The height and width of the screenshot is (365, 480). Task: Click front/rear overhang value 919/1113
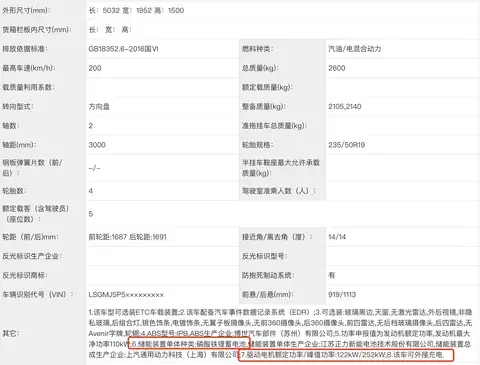(342, 295)
